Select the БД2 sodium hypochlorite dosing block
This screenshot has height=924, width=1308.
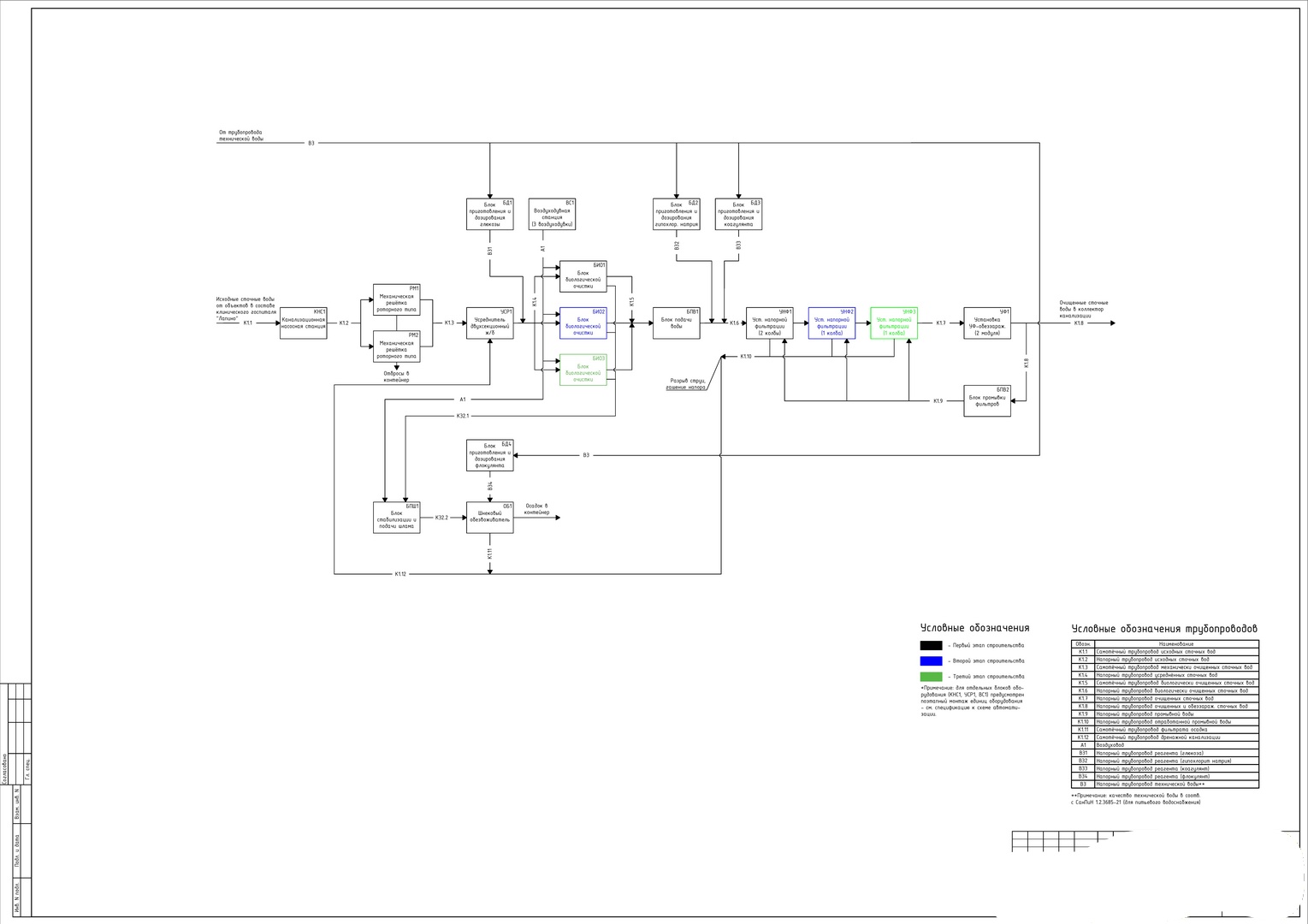point(676,214)
